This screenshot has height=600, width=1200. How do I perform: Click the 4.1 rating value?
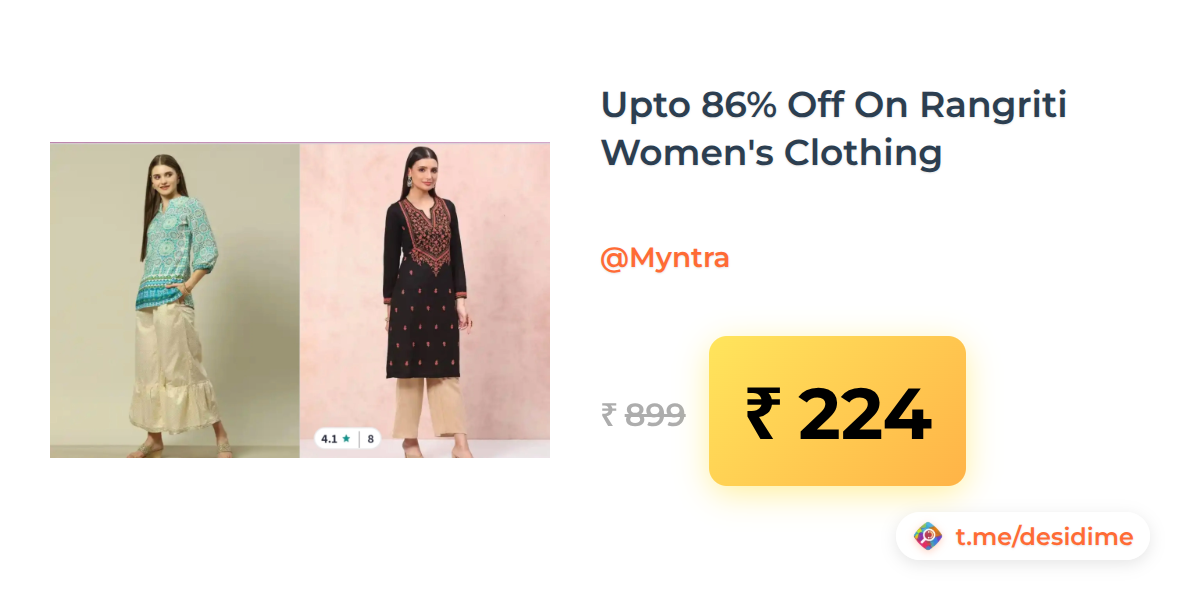point(329,438)
